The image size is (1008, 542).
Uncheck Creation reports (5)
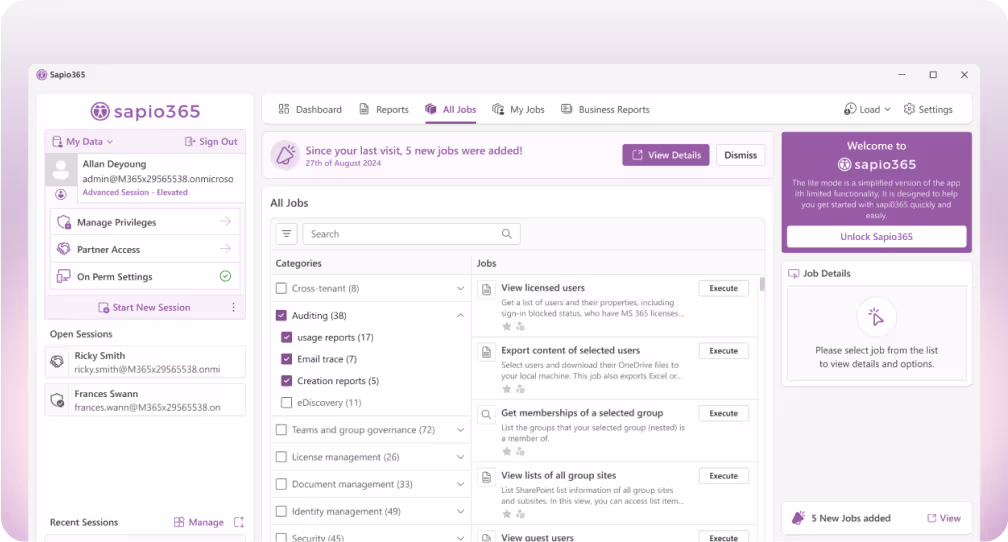(x=287, y=381)
